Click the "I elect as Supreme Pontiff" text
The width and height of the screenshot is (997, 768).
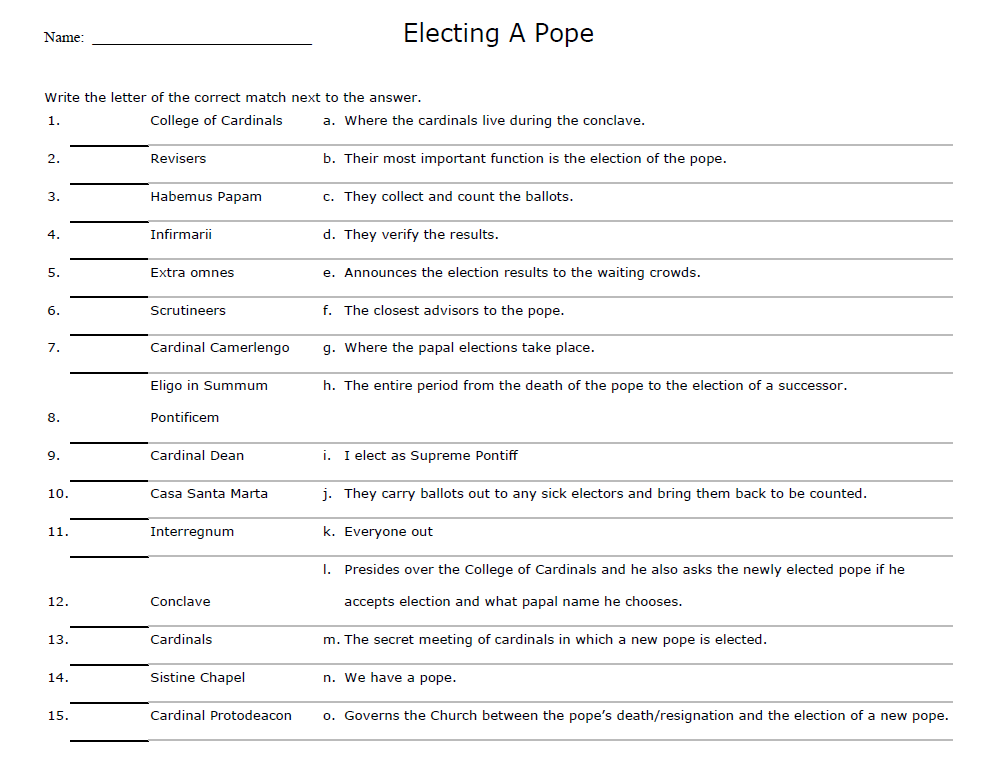431,456
